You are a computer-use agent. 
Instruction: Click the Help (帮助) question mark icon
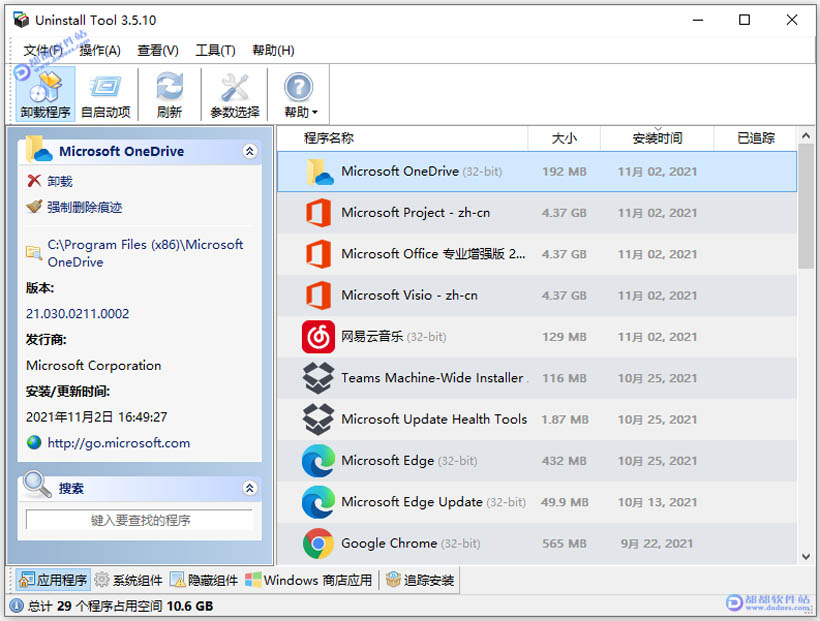(x=299, y=87)
